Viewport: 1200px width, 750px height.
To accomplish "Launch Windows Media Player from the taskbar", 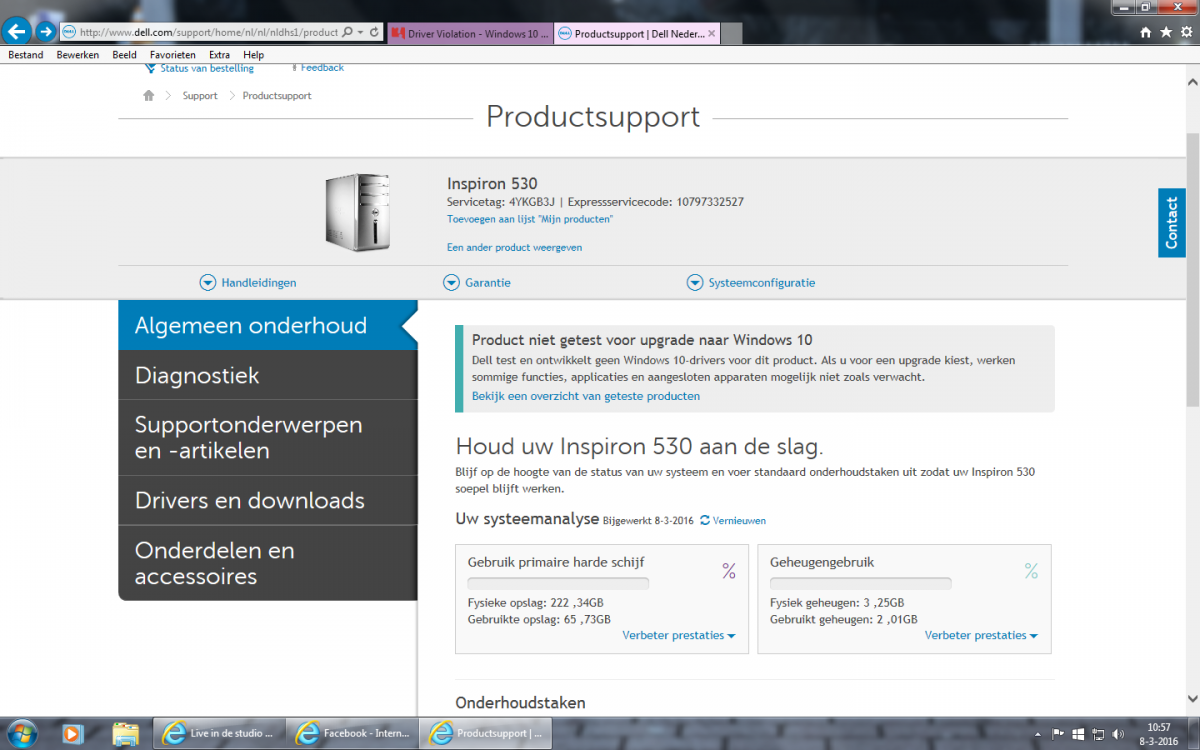I will [x=72, y=733].
